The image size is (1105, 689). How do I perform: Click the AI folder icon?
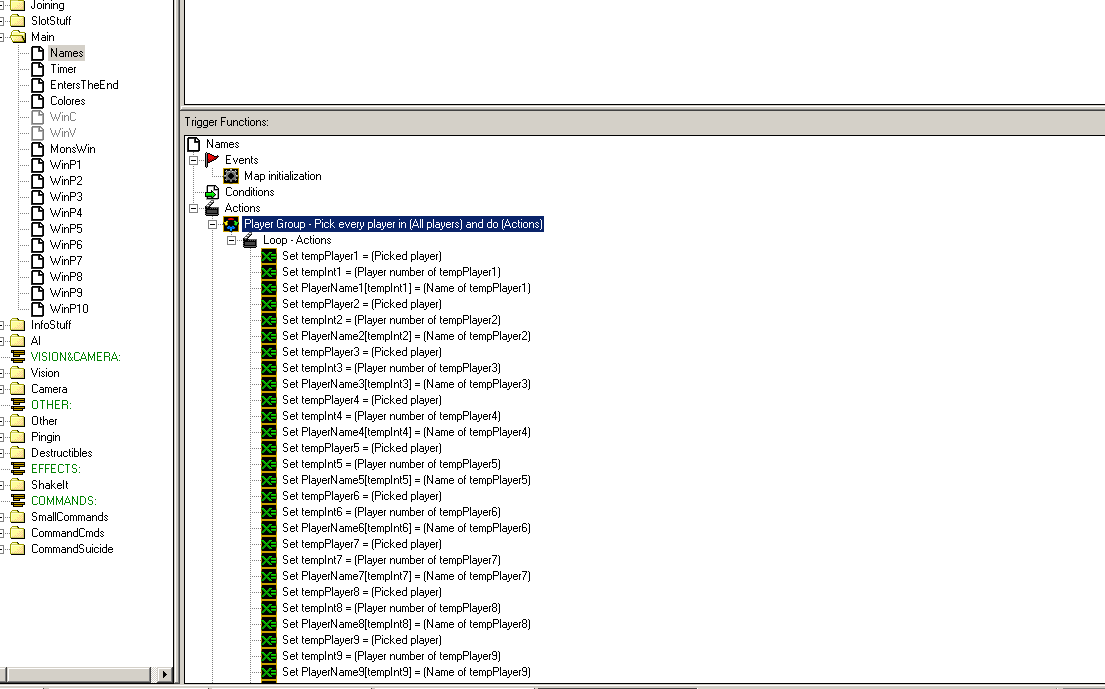18,341
